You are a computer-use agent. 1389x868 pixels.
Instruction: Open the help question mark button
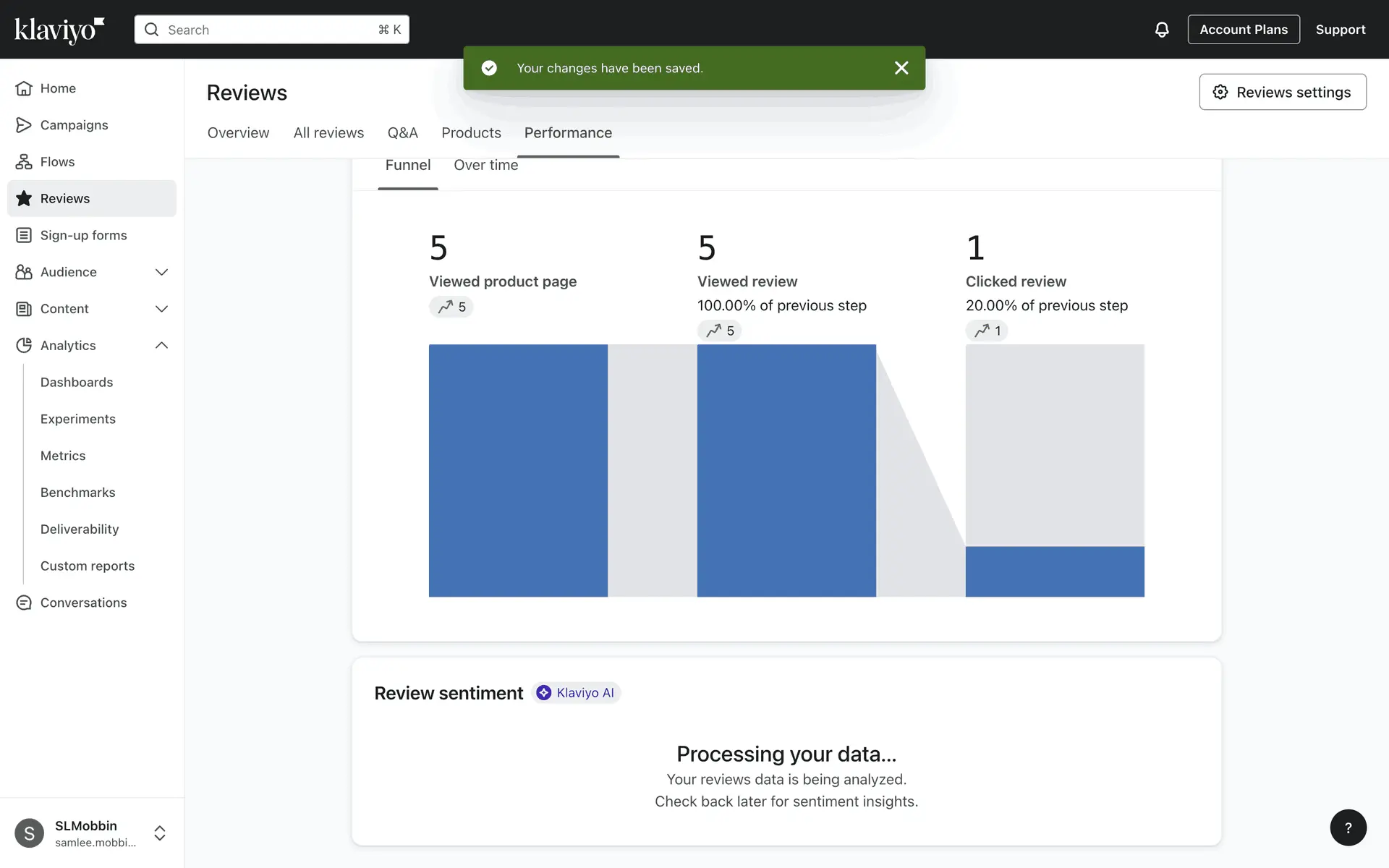[1348, 827]
